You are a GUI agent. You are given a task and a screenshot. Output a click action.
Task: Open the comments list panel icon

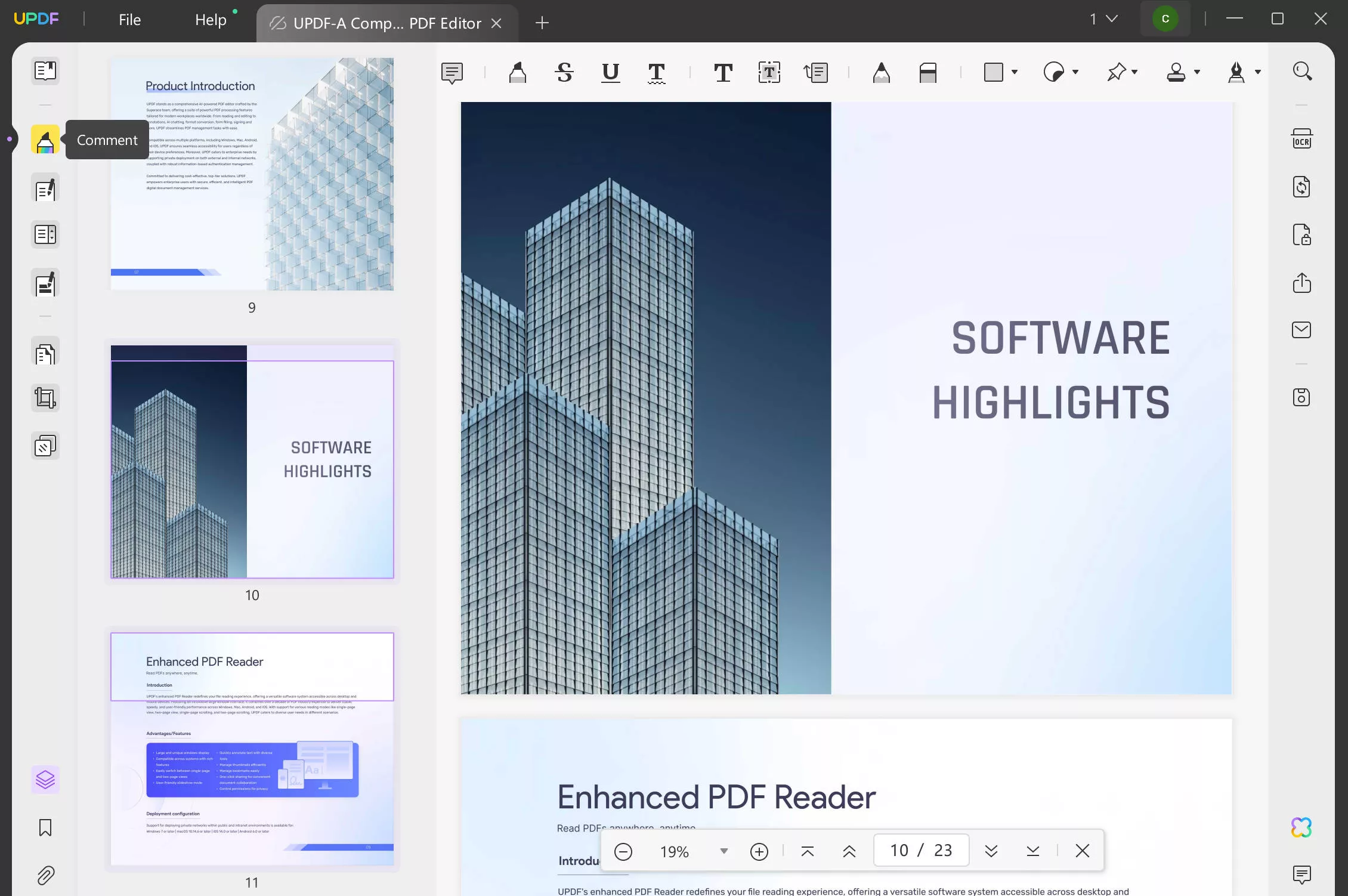[x=1301, y=875]
